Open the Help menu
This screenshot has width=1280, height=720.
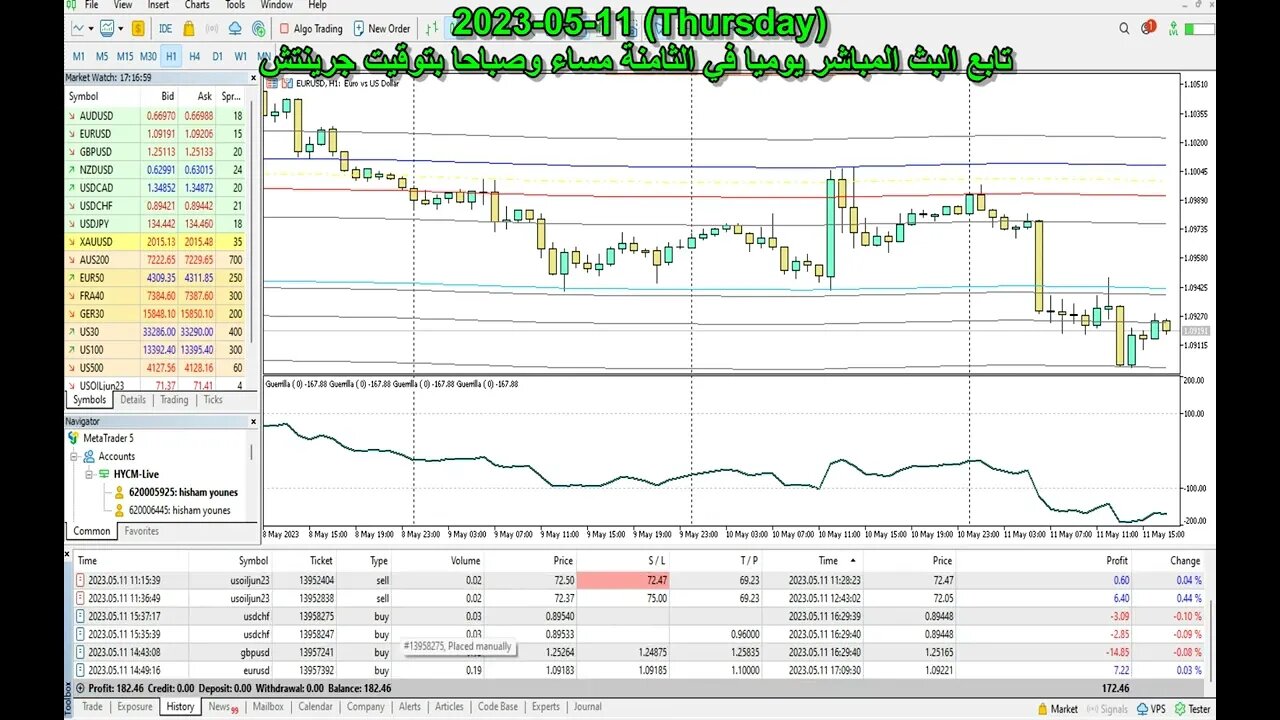[x=317, y=5]
